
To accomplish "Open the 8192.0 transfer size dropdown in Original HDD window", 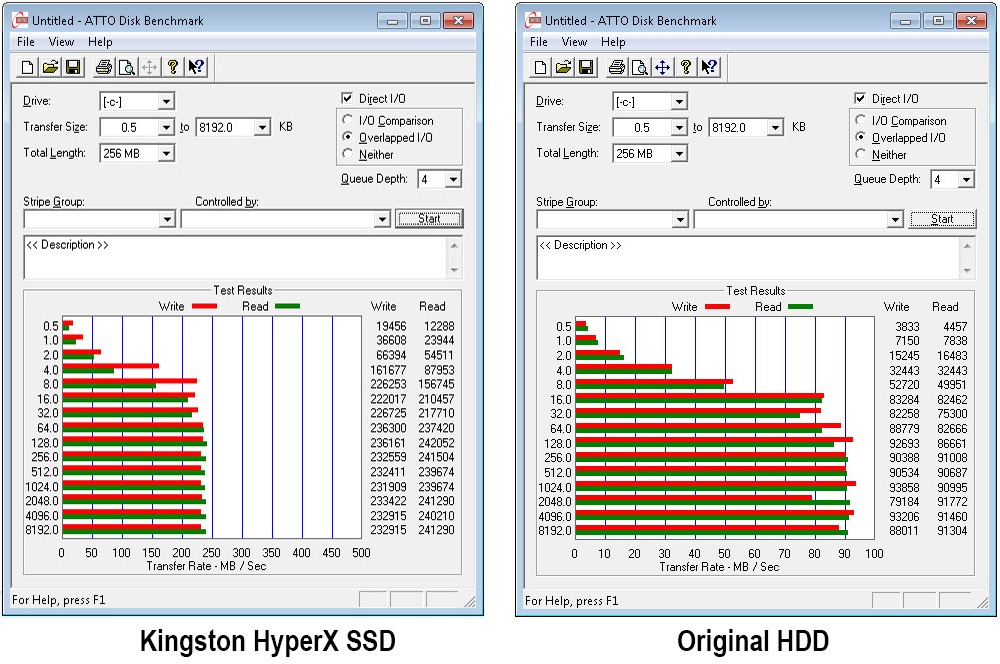I will tap(775, 128).
